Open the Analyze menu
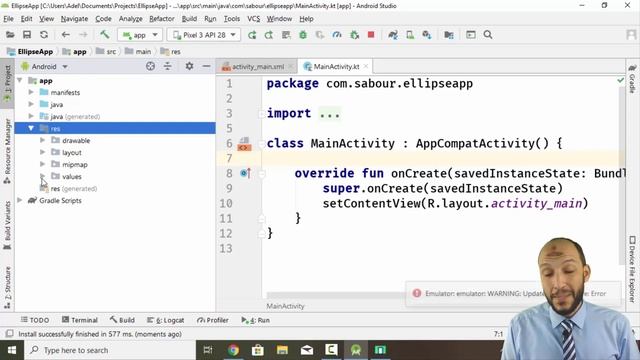The height and width of the screenshot is (360, 640). point(131,19)
